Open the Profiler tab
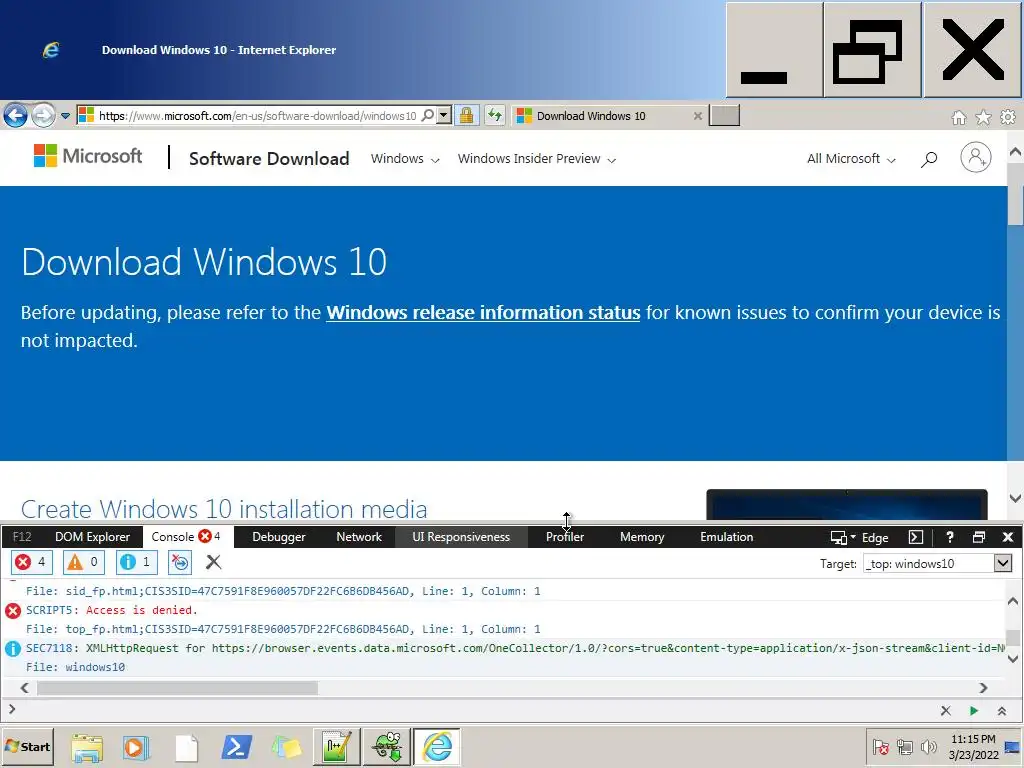The height and width of the screenshot is (768, 1024). (565, 537)
